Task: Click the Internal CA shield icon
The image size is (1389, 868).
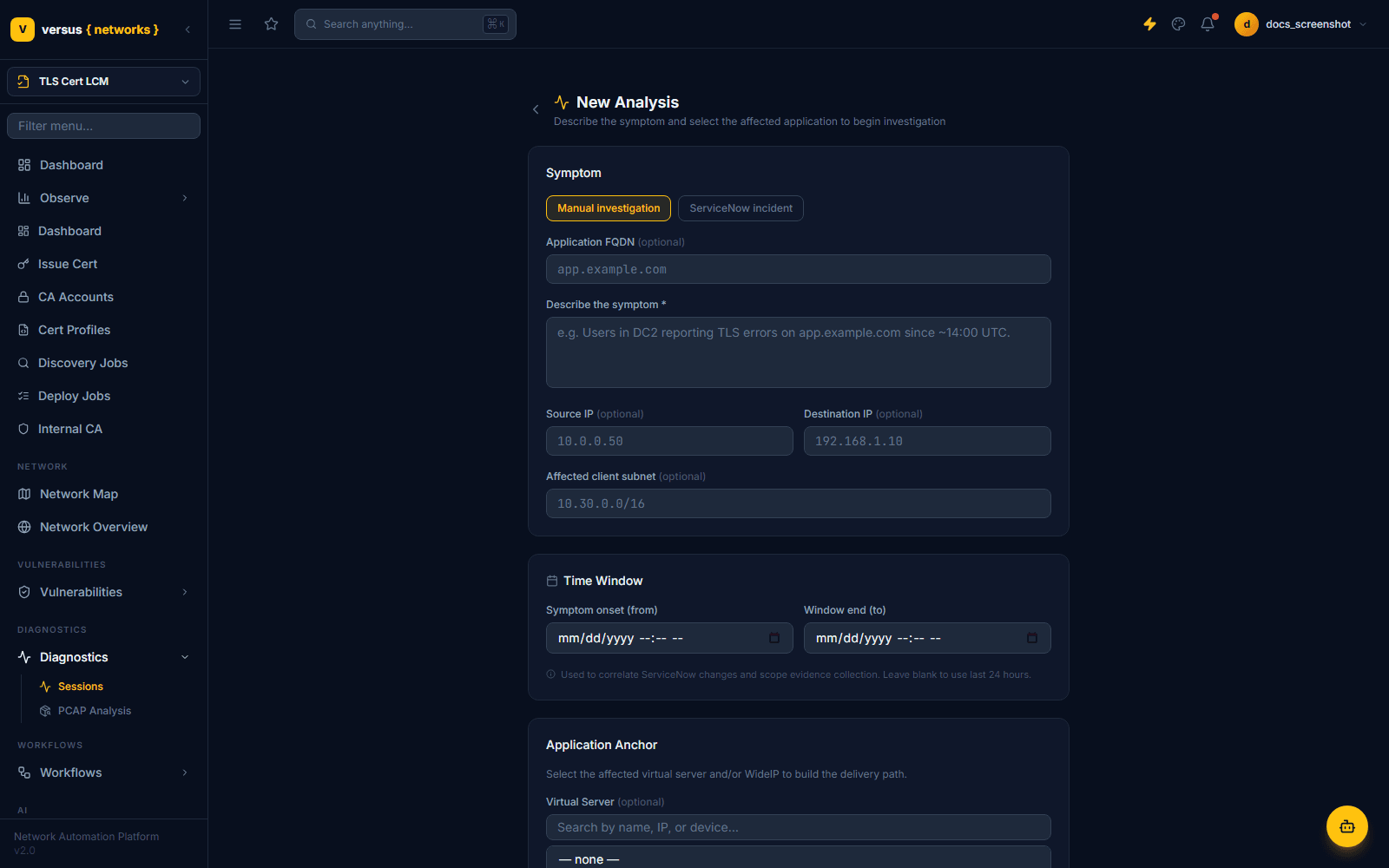Action: 23,429
